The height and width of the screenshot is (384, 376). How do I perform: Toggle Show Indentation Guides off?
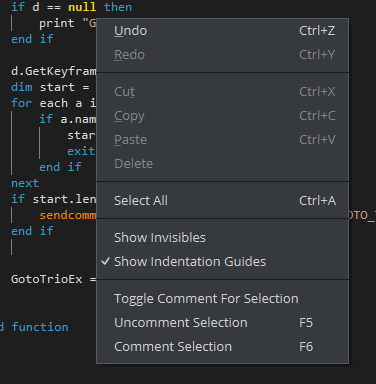click(x=222, y=262)
